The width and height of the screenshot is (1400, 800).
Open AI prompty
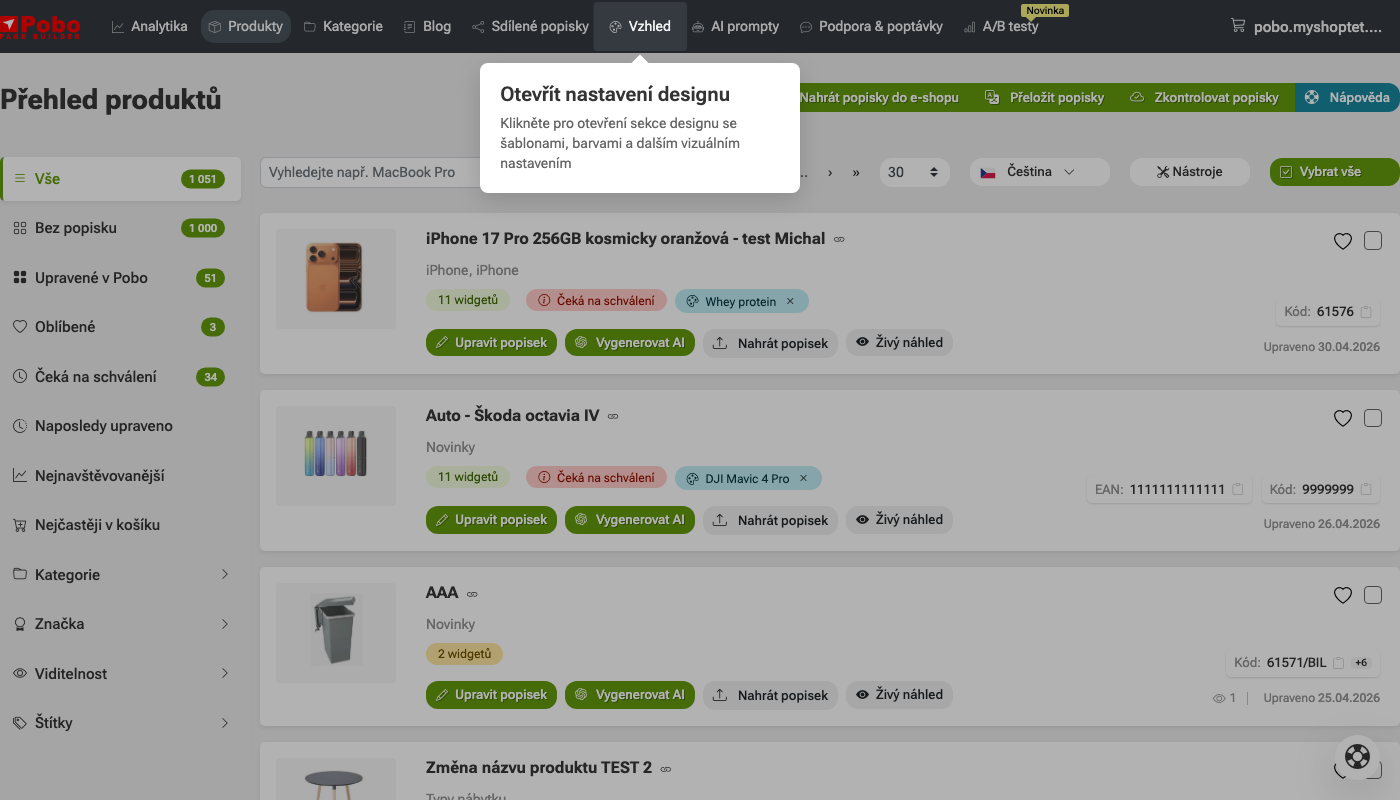[735, 27]
